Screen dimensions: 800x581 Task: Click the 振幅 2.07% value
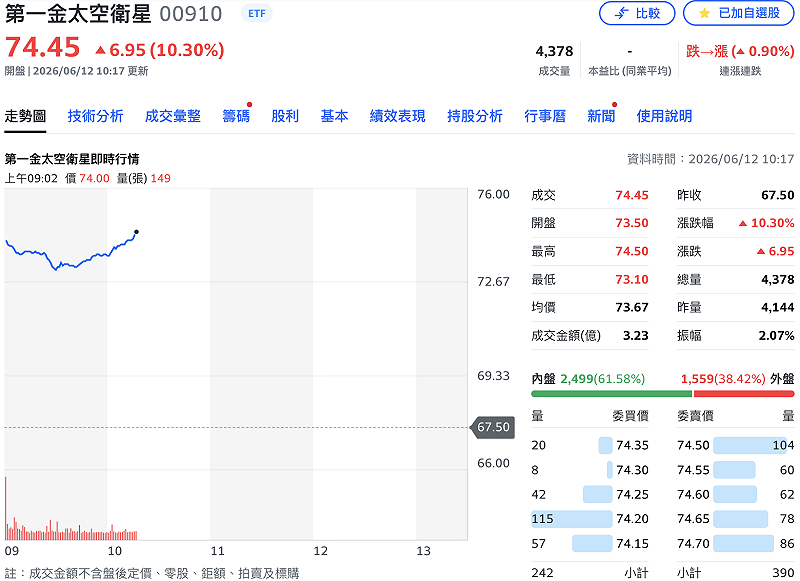coord(776,336)
